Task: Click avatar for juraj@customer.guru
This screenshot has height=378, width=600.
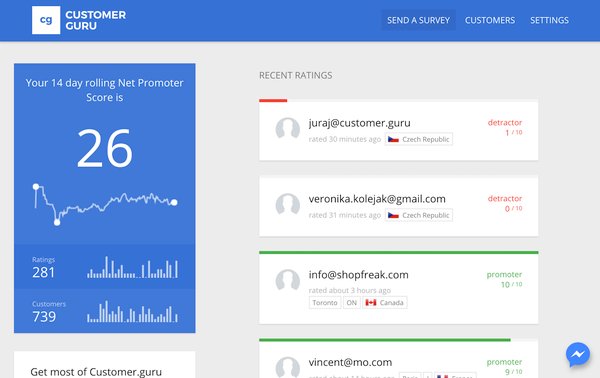Action: 287,128
